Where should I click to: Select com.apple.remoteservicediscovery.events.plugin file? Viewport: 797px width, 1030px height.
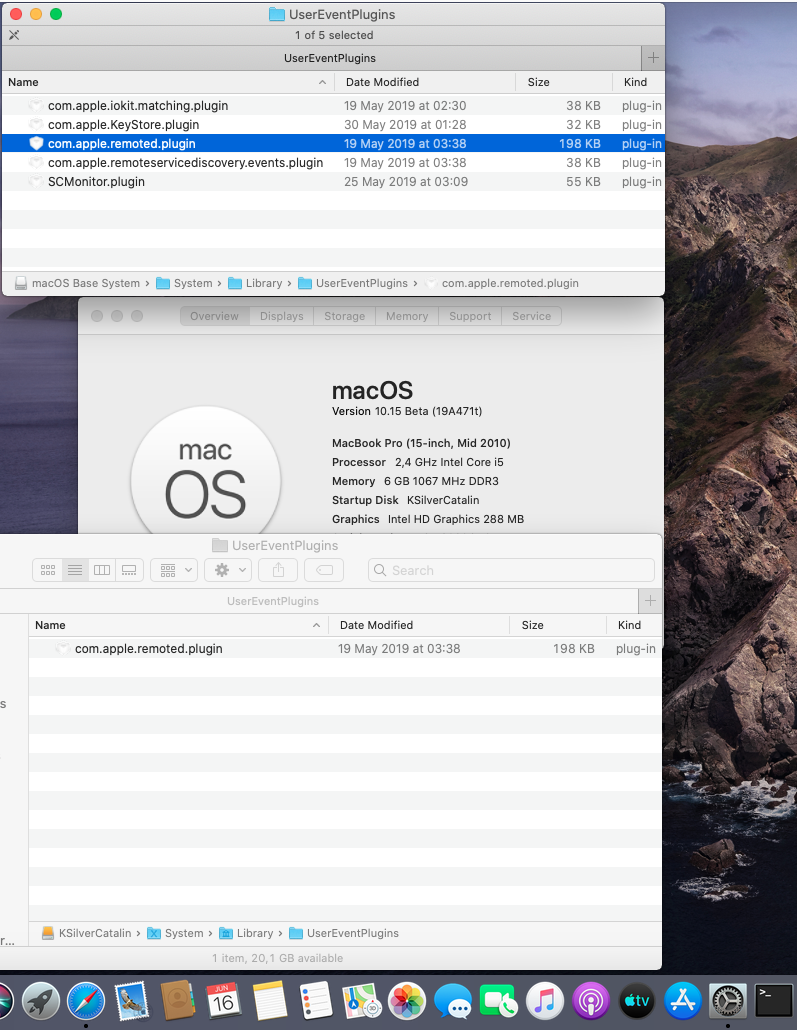coord(333,163)
